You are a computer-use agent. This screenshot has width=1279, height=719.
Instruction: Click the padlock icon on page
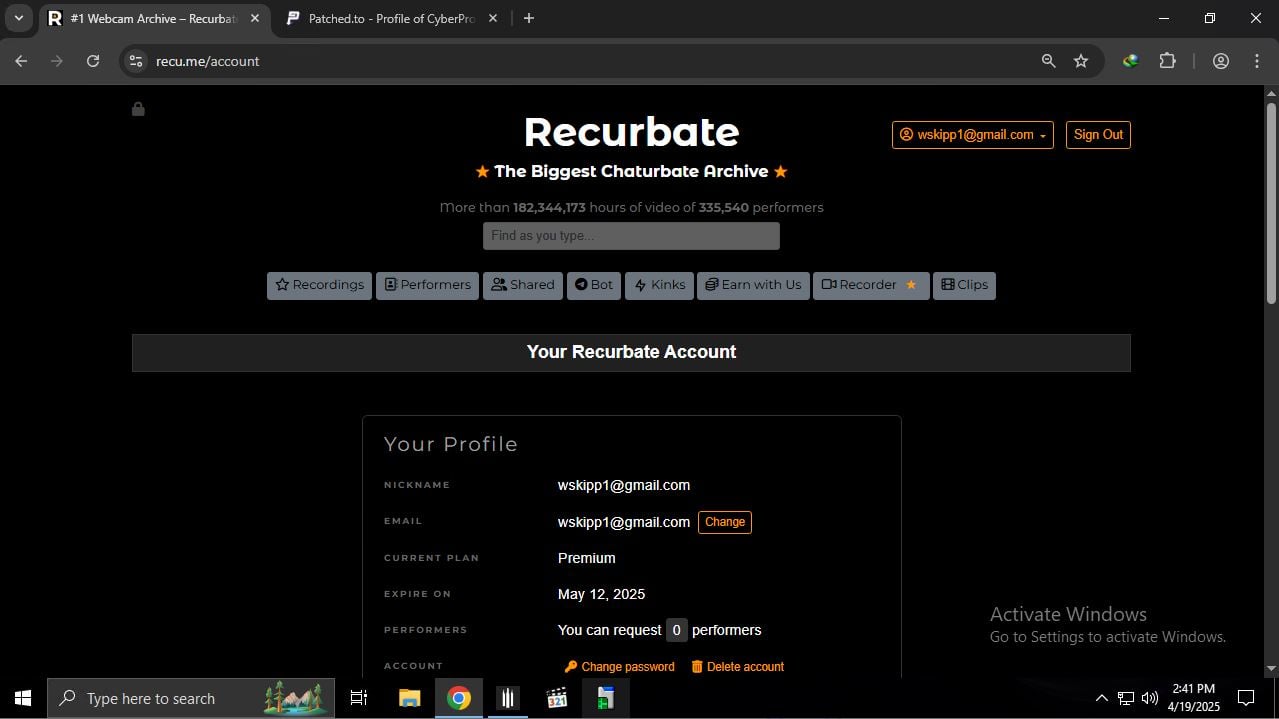138,108
